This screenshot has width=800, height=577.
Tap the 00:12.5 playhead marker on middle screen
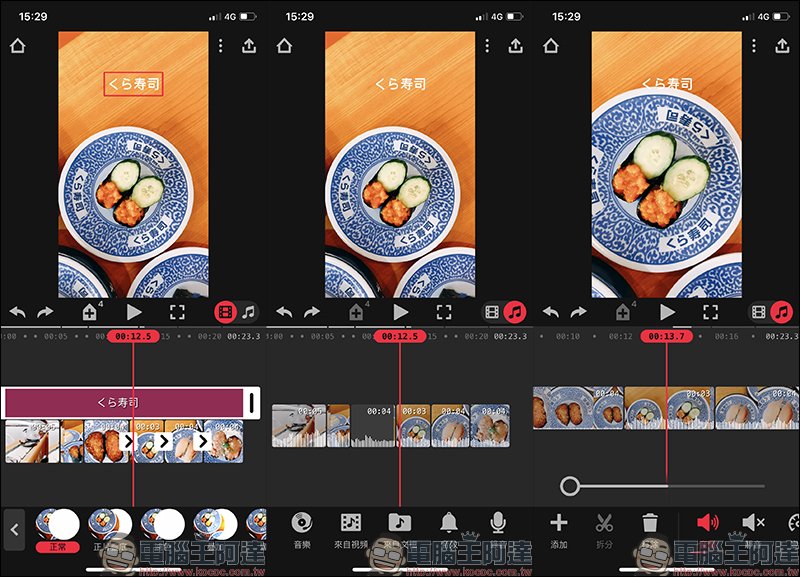[400, 336]
